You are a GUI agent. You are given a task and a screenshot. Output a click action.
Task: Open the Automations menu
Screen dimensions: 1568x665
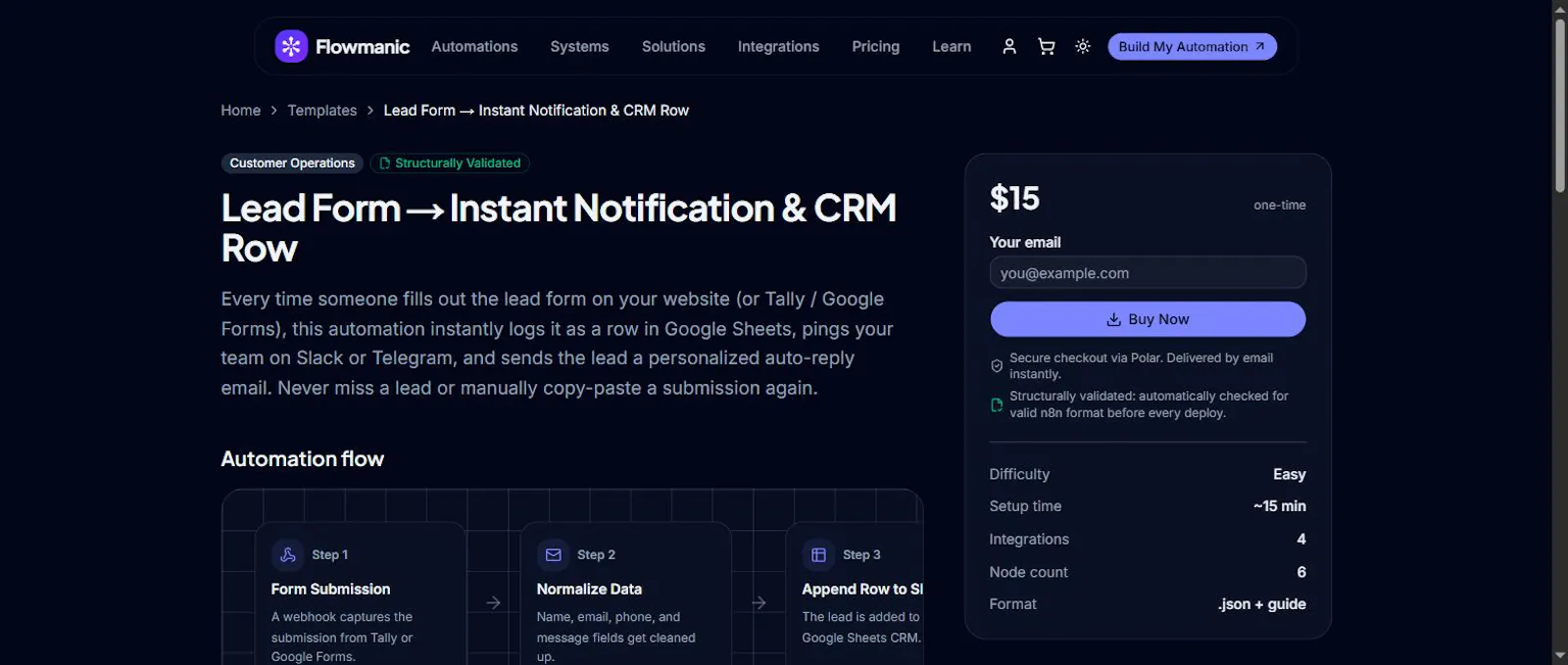(x=474, y=46)
